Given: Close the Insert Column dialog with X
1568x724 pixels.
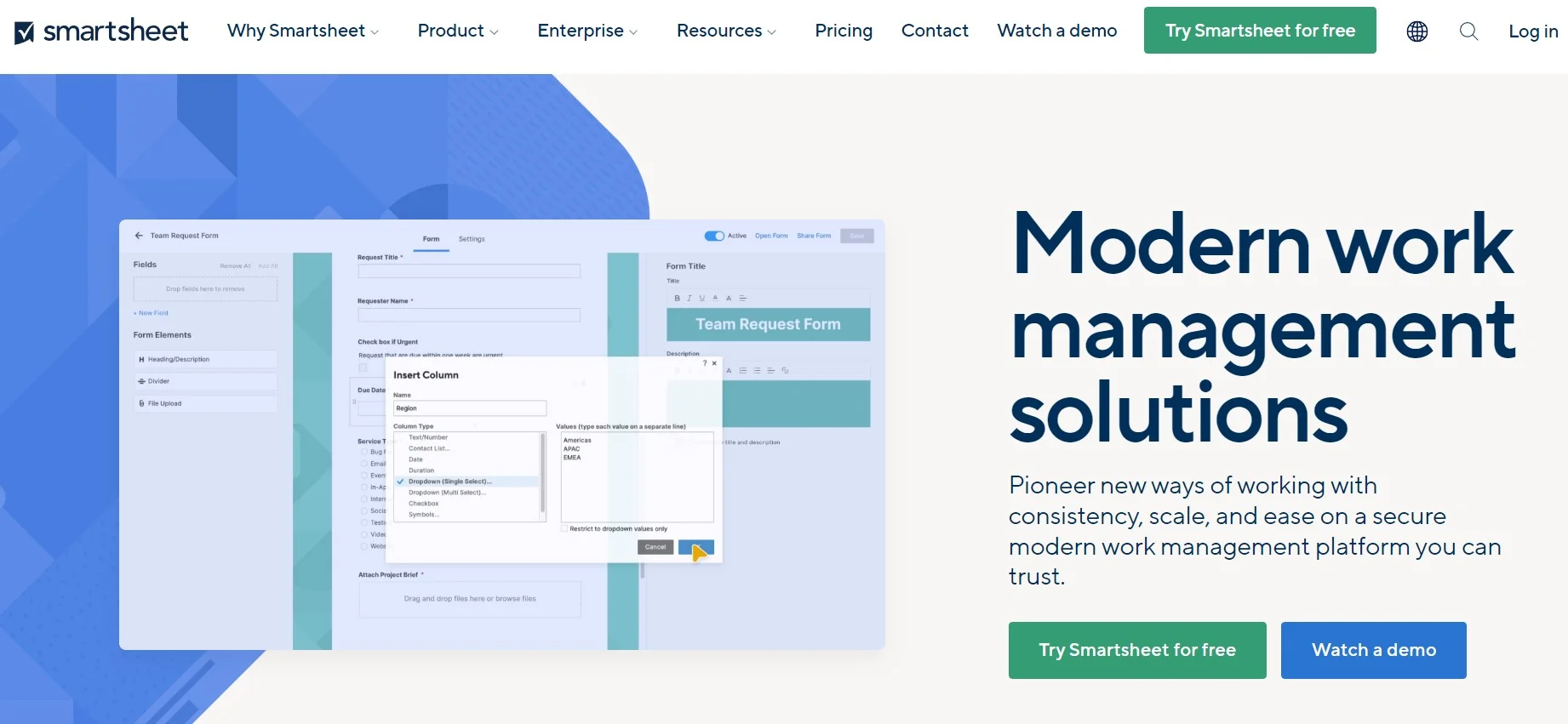Looking at the screenshot, I should 714,363.
